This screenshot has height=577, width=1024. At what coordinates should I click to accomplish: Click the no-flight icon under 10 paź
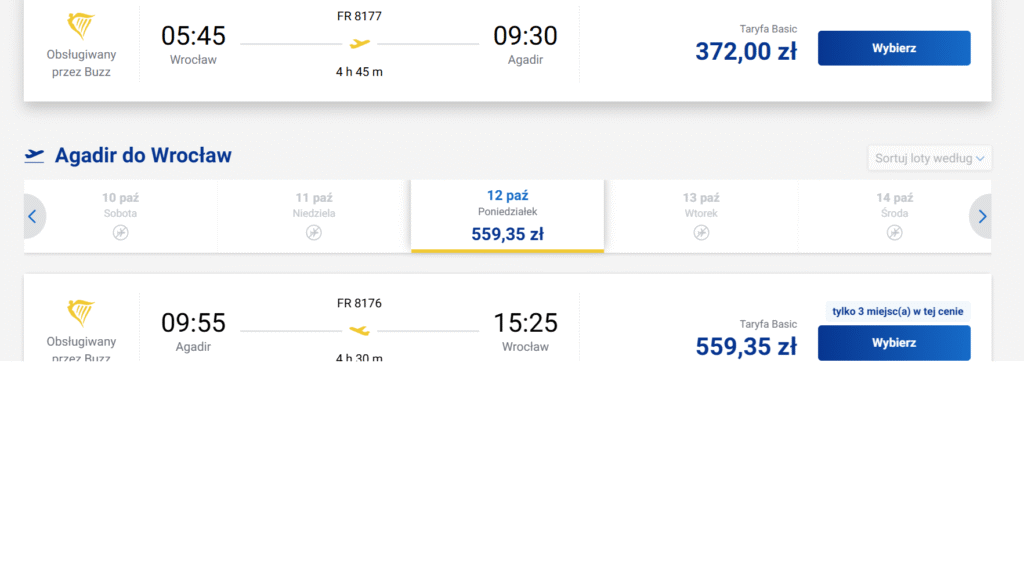pyautogui.click(x=120, y=233)
